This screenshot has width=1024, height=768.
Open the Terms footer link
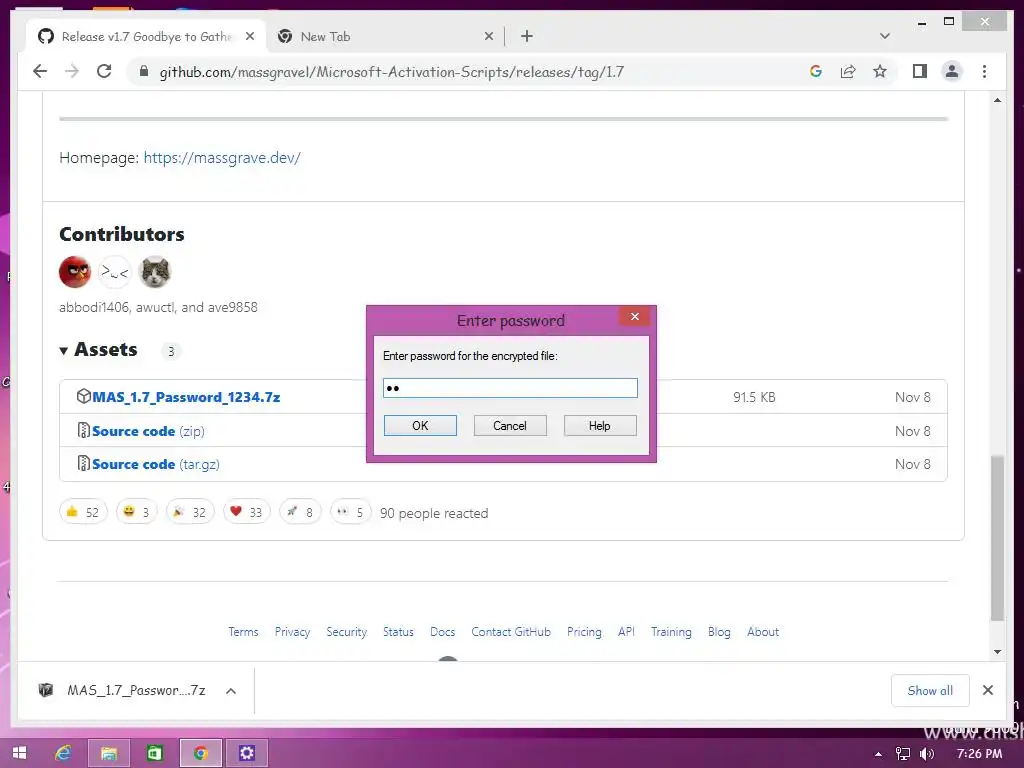click(x=243, y=632)
